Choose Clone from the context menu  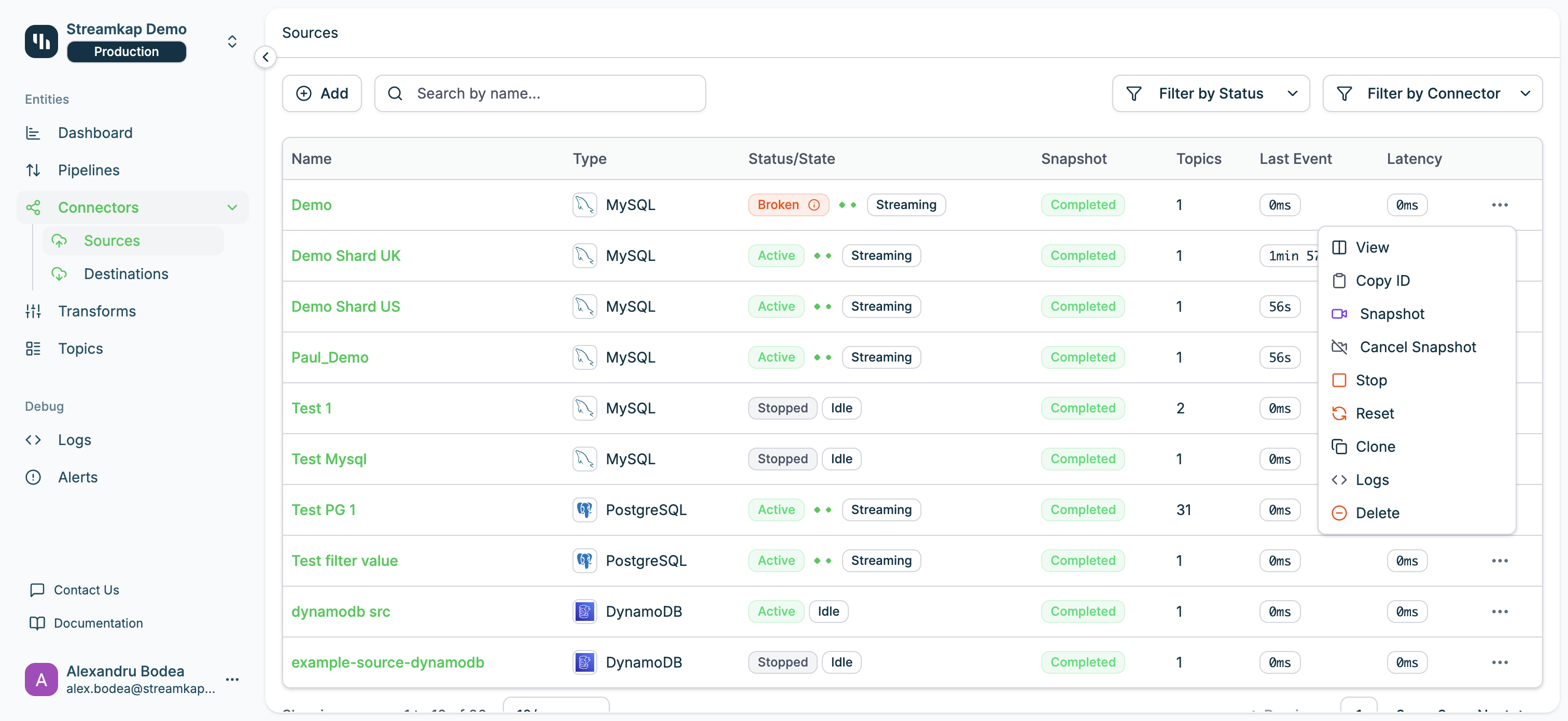[x=1375, y=447]
